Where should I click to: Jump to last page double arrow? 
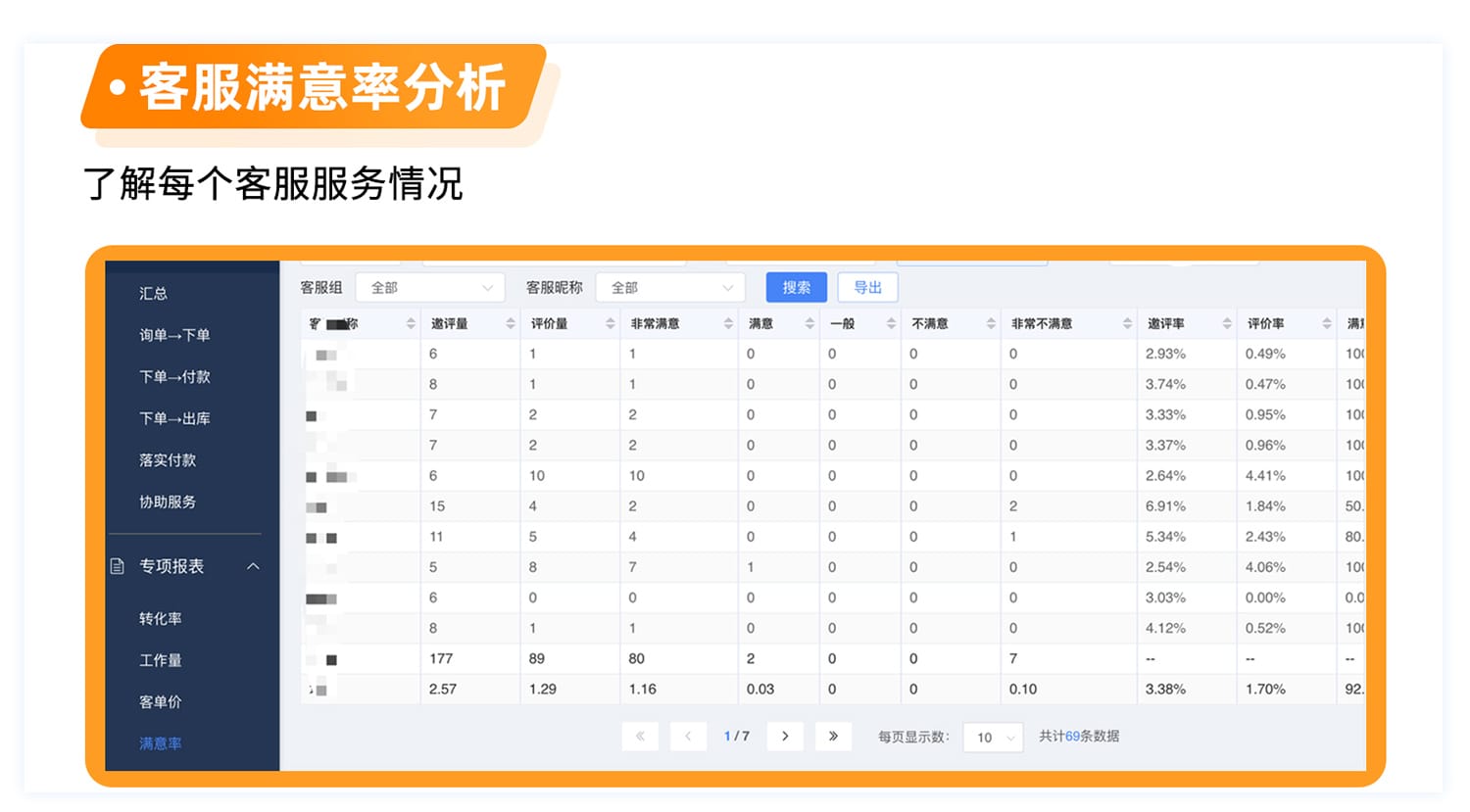tap(833, 737)
